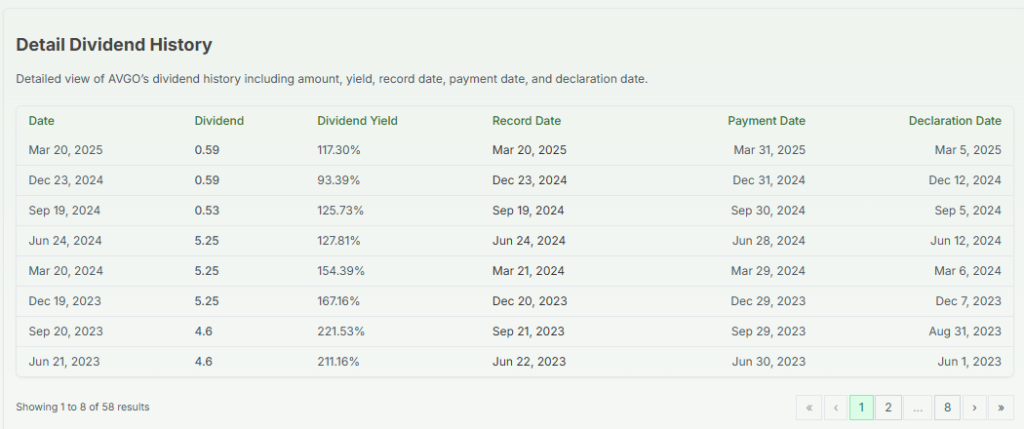Viewport: 1024px width, 429px height.
Task: Go to next results page
Action: [x=975, y=407]
